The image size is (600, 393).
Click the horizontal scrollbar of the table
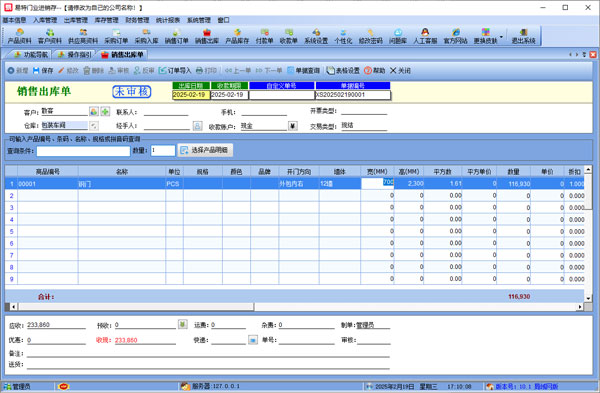tap(136, 307)
